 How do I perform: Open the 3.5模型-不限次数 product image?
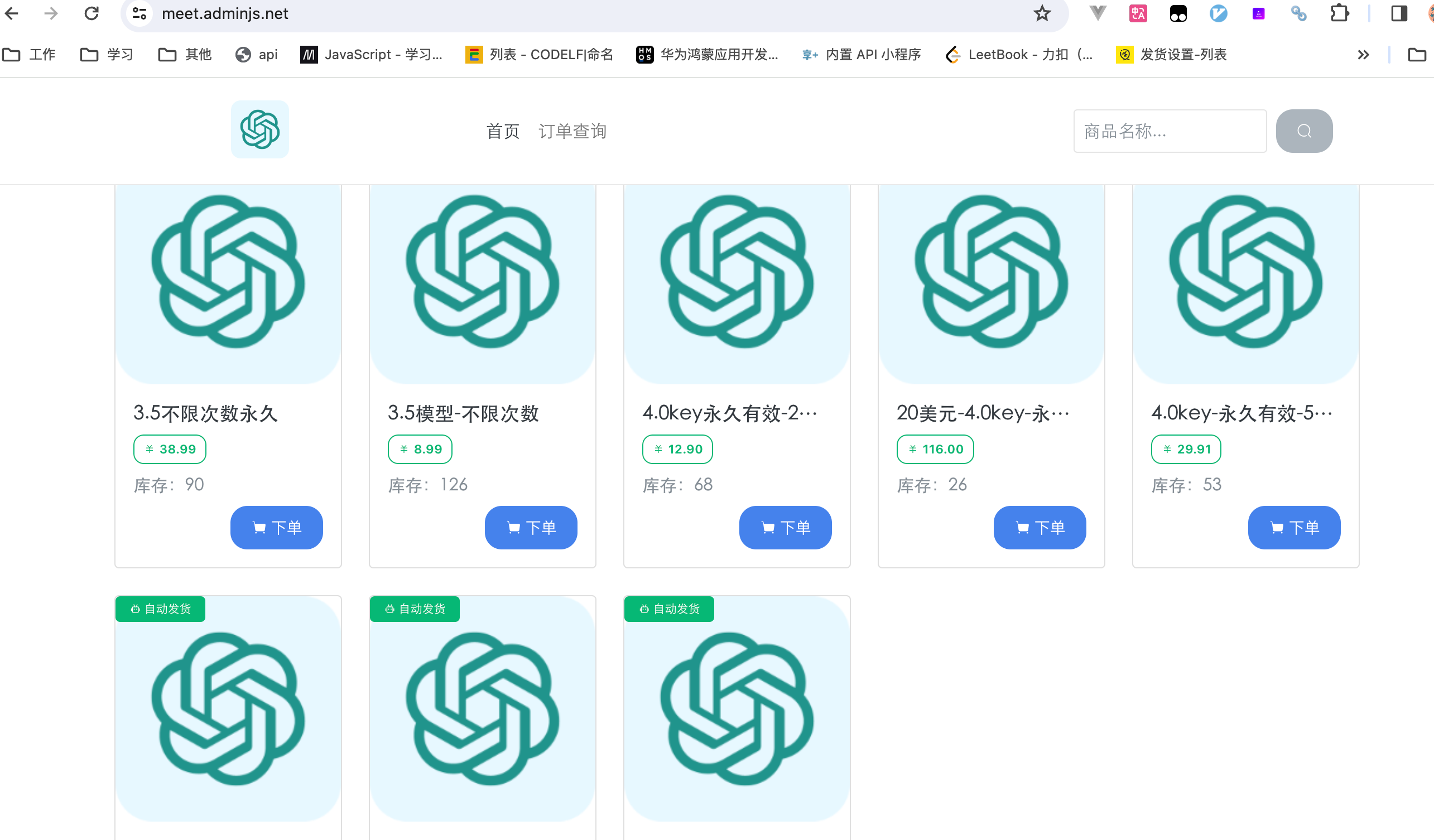pyautogui.click(x=482, y=284)
